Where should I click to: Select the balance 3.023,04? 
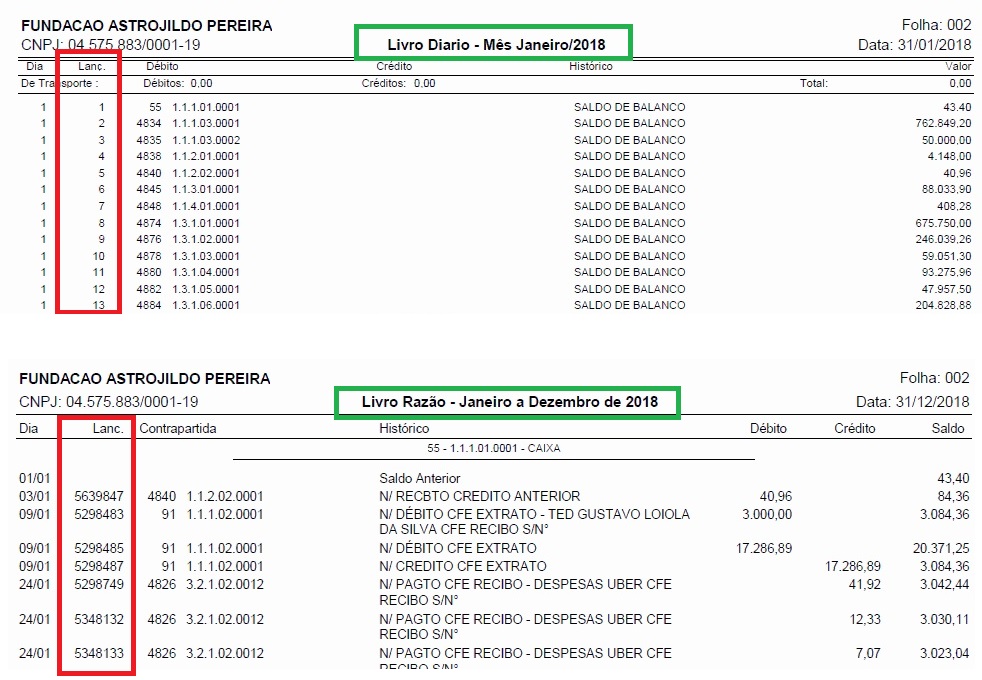[x=944, y=654]
